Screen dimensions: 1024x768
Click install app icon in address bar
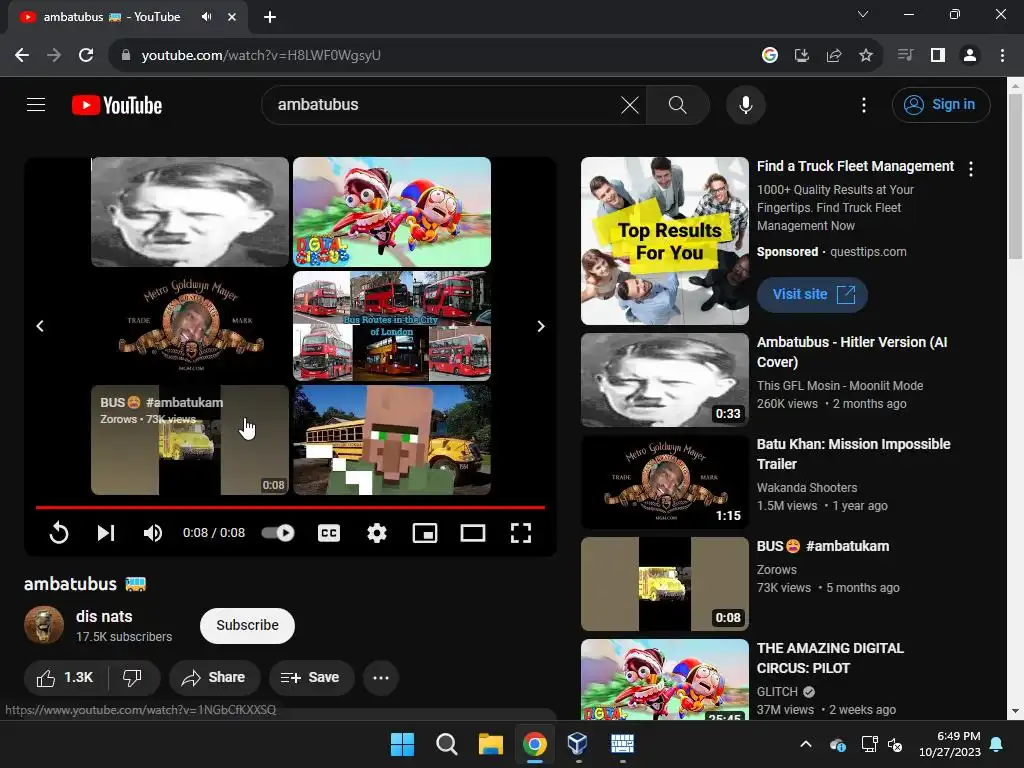click(x=802, y=56)
